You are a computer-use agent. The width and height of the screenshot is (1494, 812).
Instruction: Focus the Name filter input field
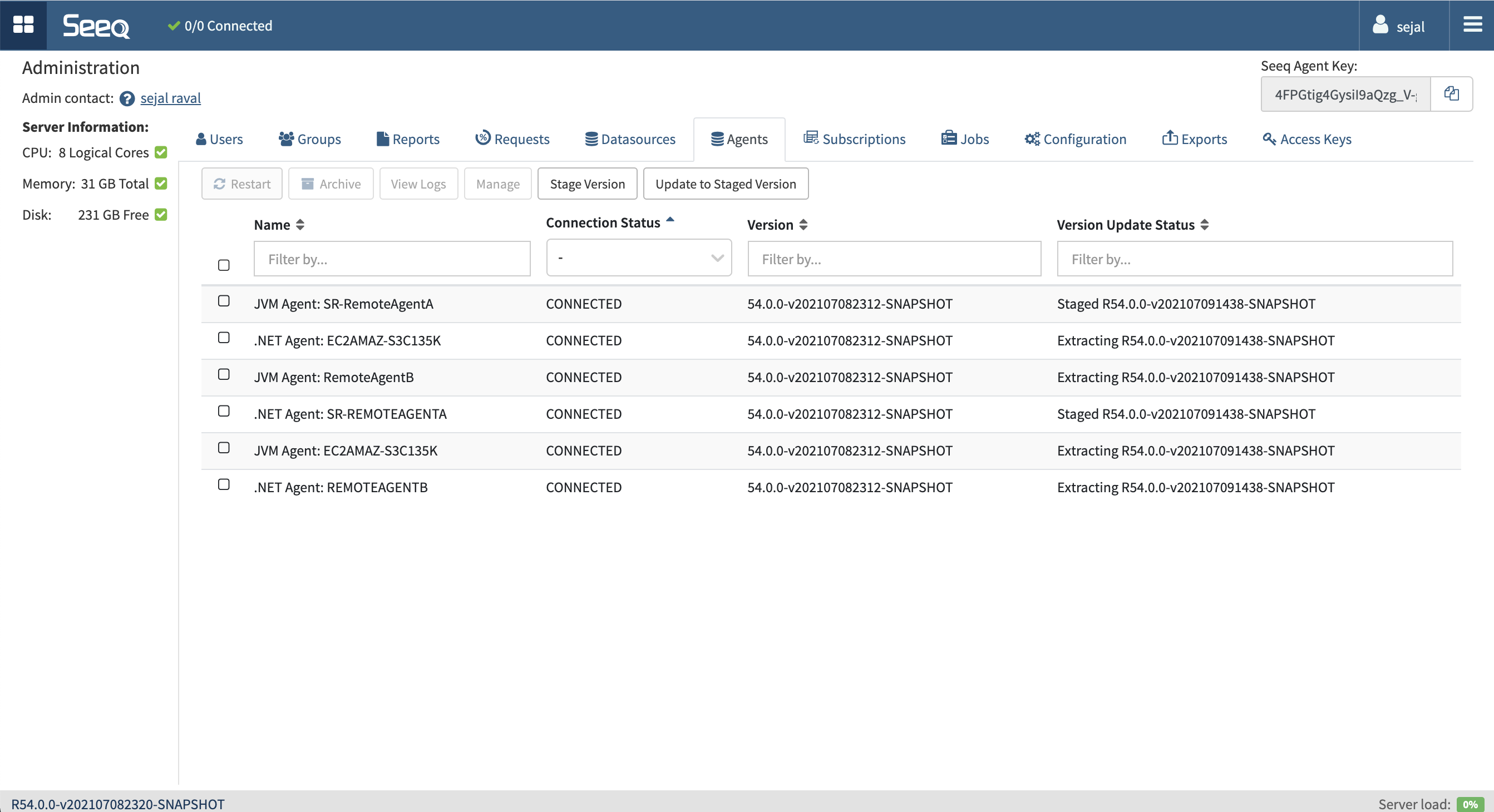click(x=392, y=259)
